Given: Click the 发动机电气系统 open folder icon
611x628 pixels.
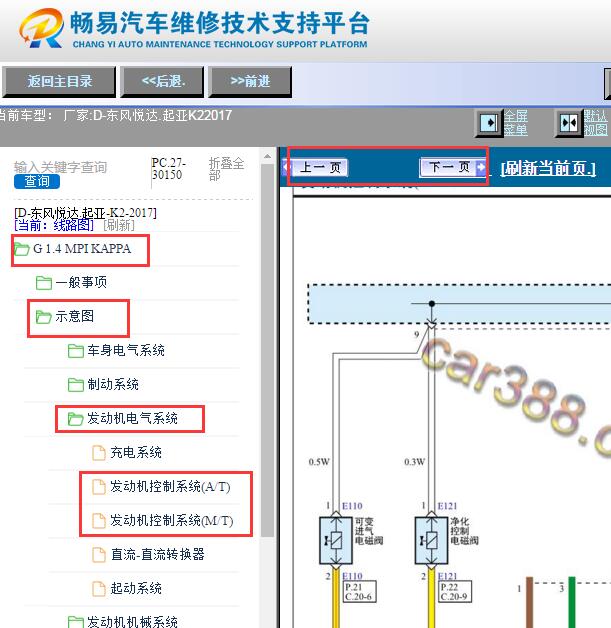Looking at the screenshot, I should click(x=75, y=419).
